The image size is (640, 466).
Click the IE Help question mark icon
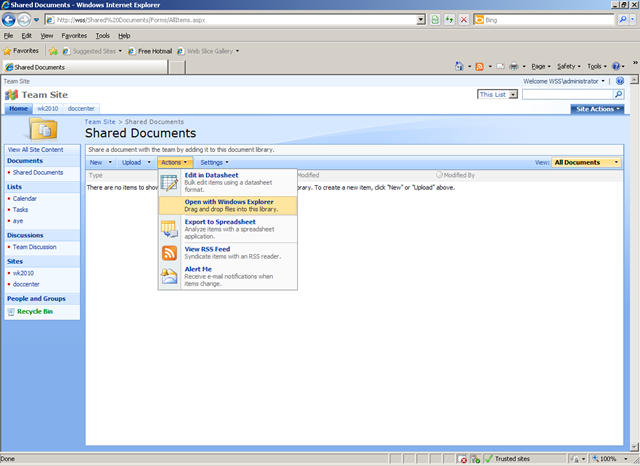click(616, 66)
